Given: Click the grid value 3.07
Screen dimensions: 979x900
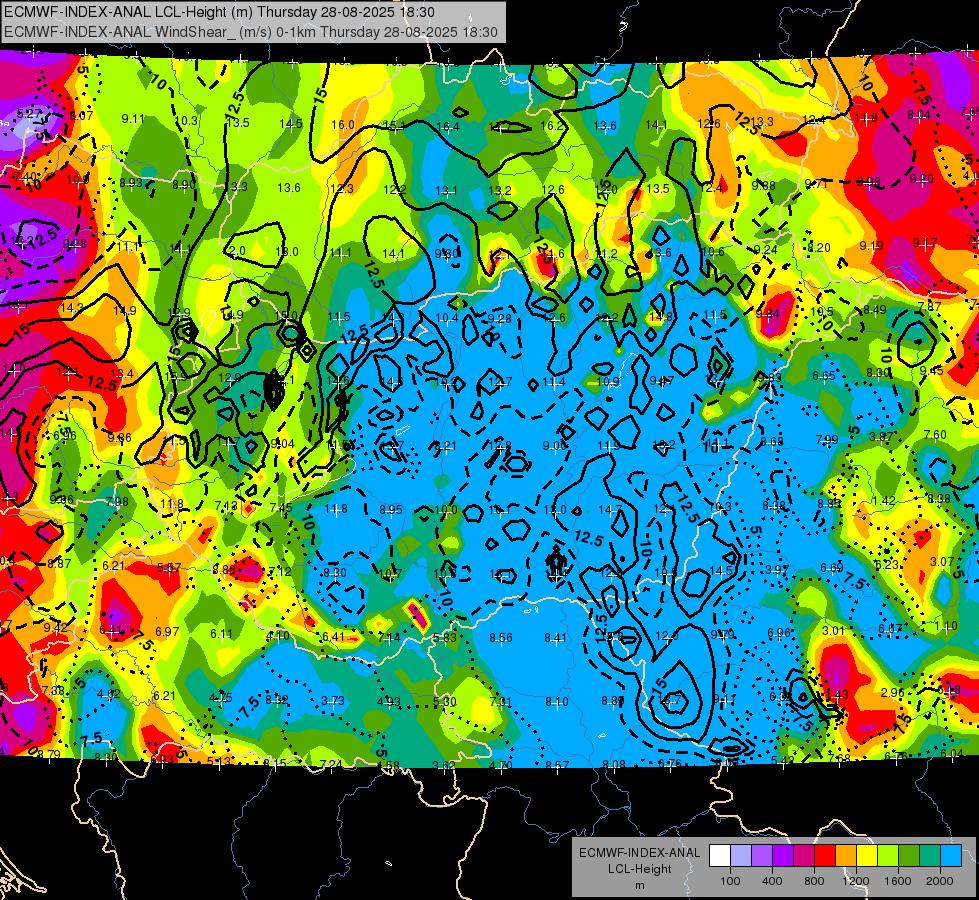Looking at the screenshot, I should 942,561.
